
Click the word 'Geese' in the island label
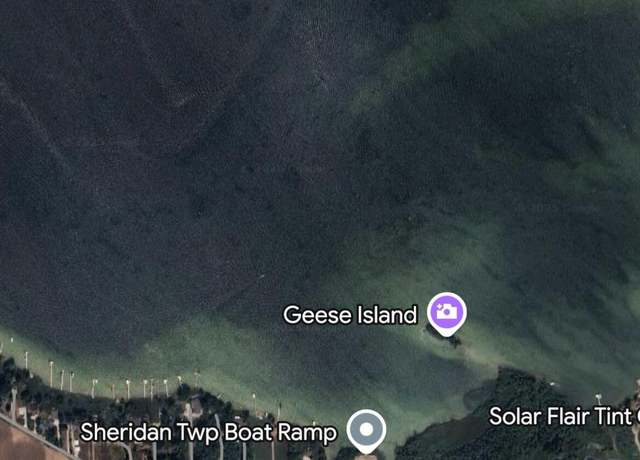point(318,315)
